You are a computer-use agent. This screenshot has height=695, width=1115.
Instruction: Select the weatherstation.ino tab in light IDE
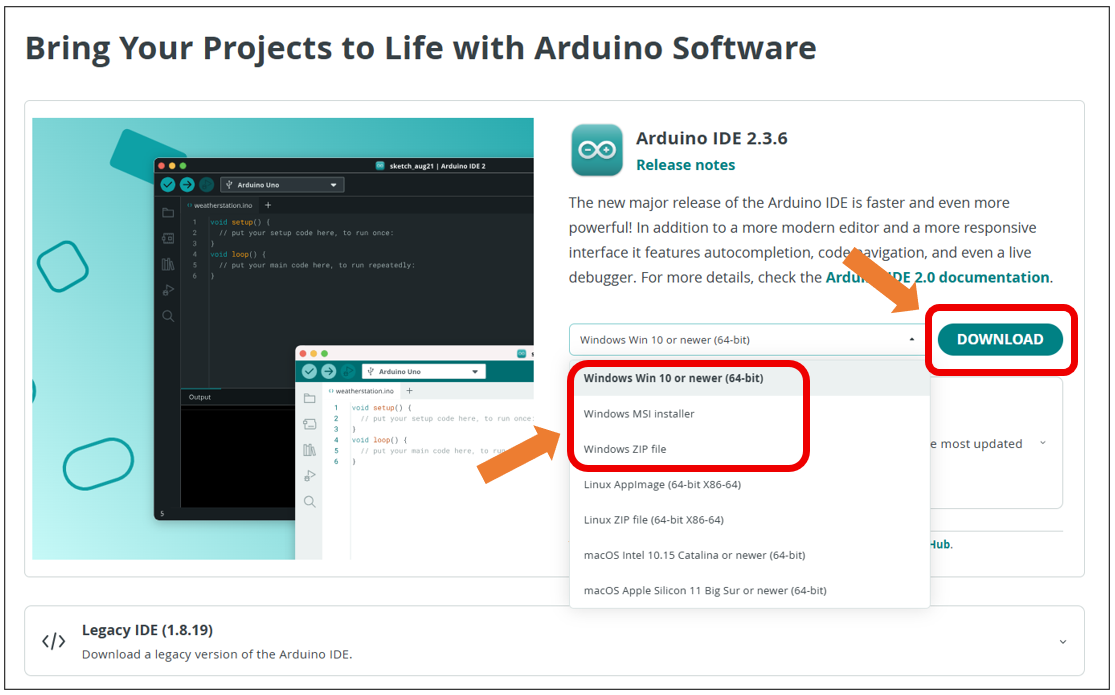(361, 391)
